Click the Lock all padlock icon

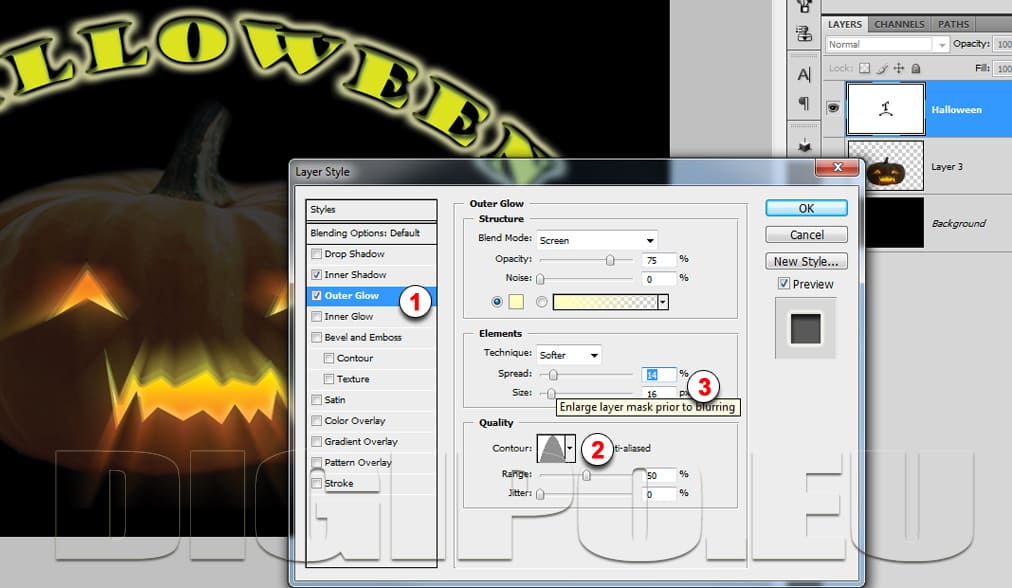[x=914, y=68]
